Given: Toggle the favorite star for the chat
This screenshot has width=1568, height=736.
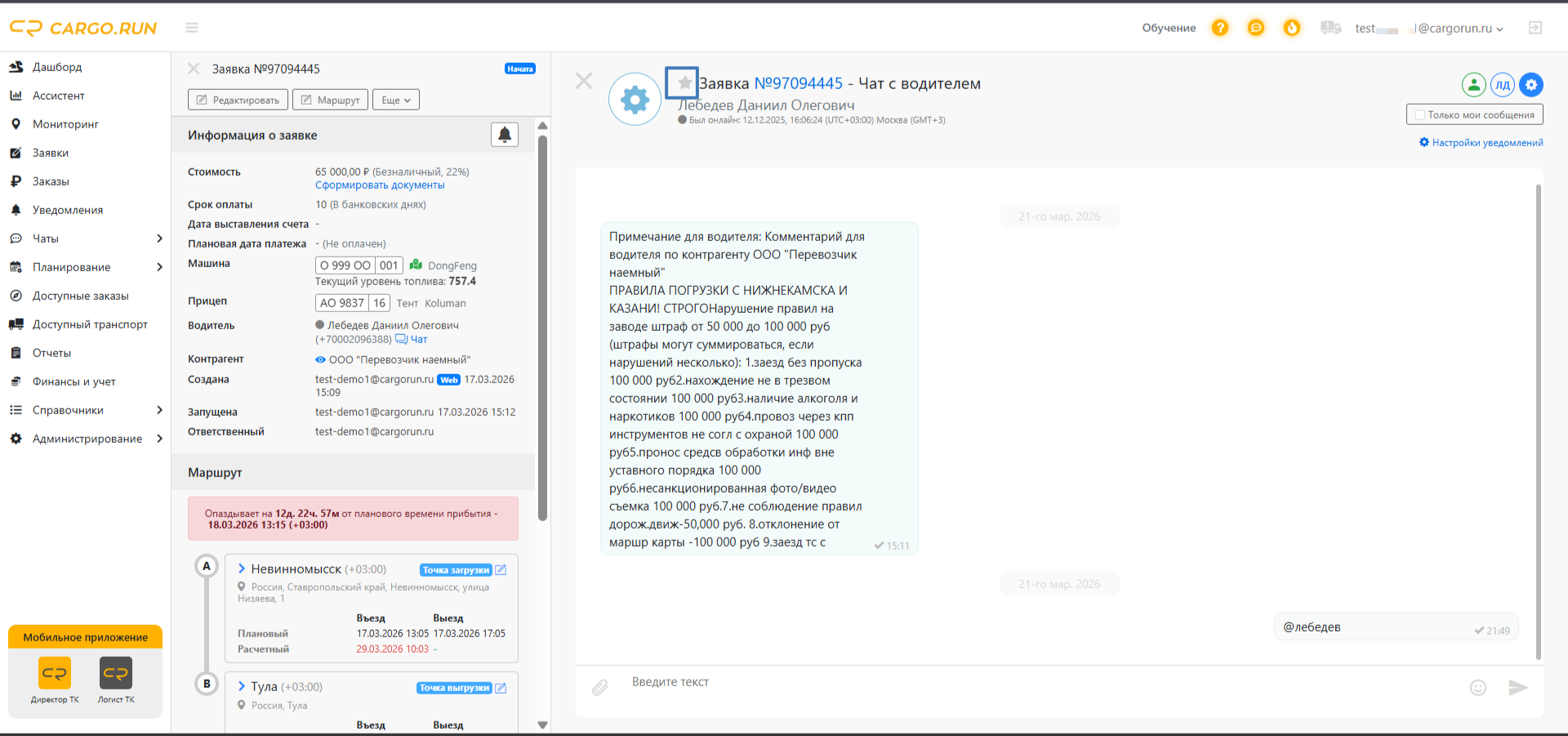Looking at the screenshot, I should [684, 83].
